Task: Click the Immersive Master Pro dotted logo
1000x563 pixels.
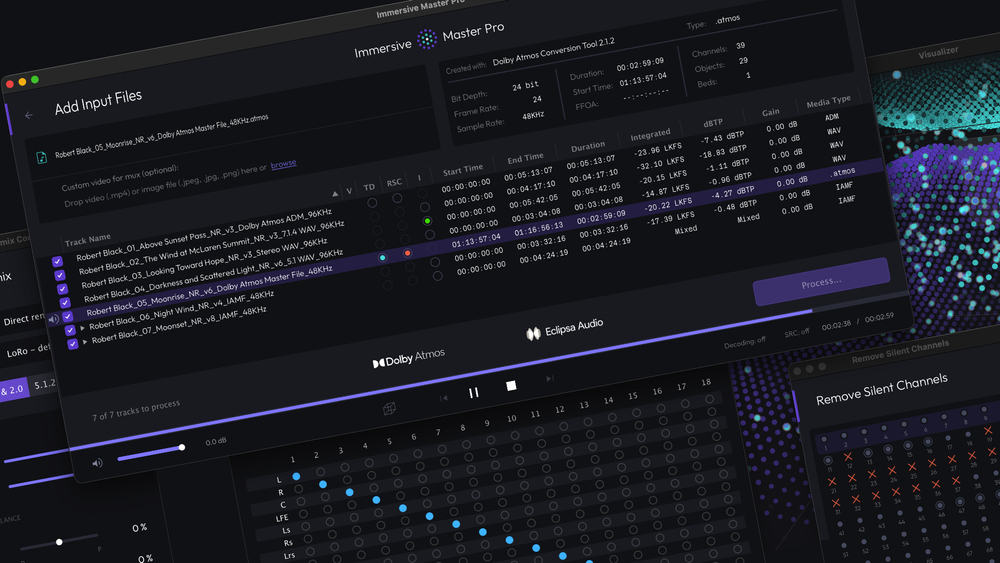Action: pos(427,39)
